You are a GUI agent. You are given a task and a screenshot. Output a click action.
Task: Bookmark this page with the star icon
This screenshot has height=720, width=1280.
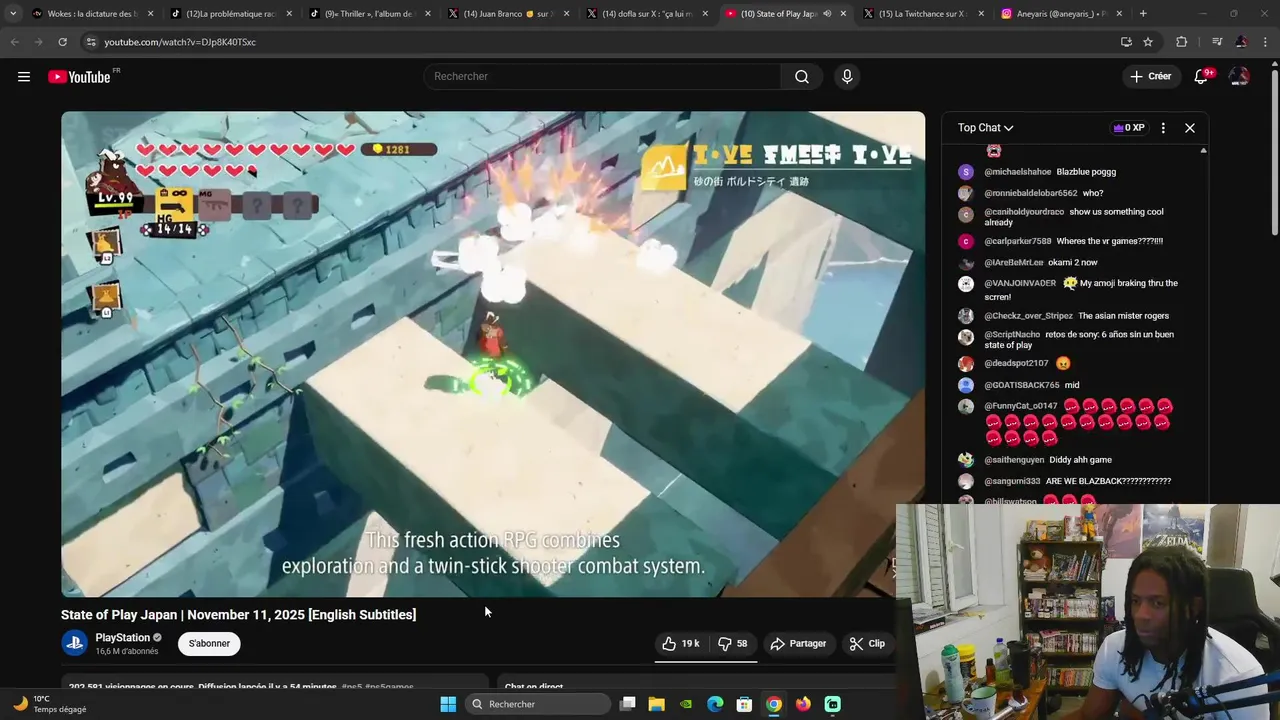[x=1148, y=42]
